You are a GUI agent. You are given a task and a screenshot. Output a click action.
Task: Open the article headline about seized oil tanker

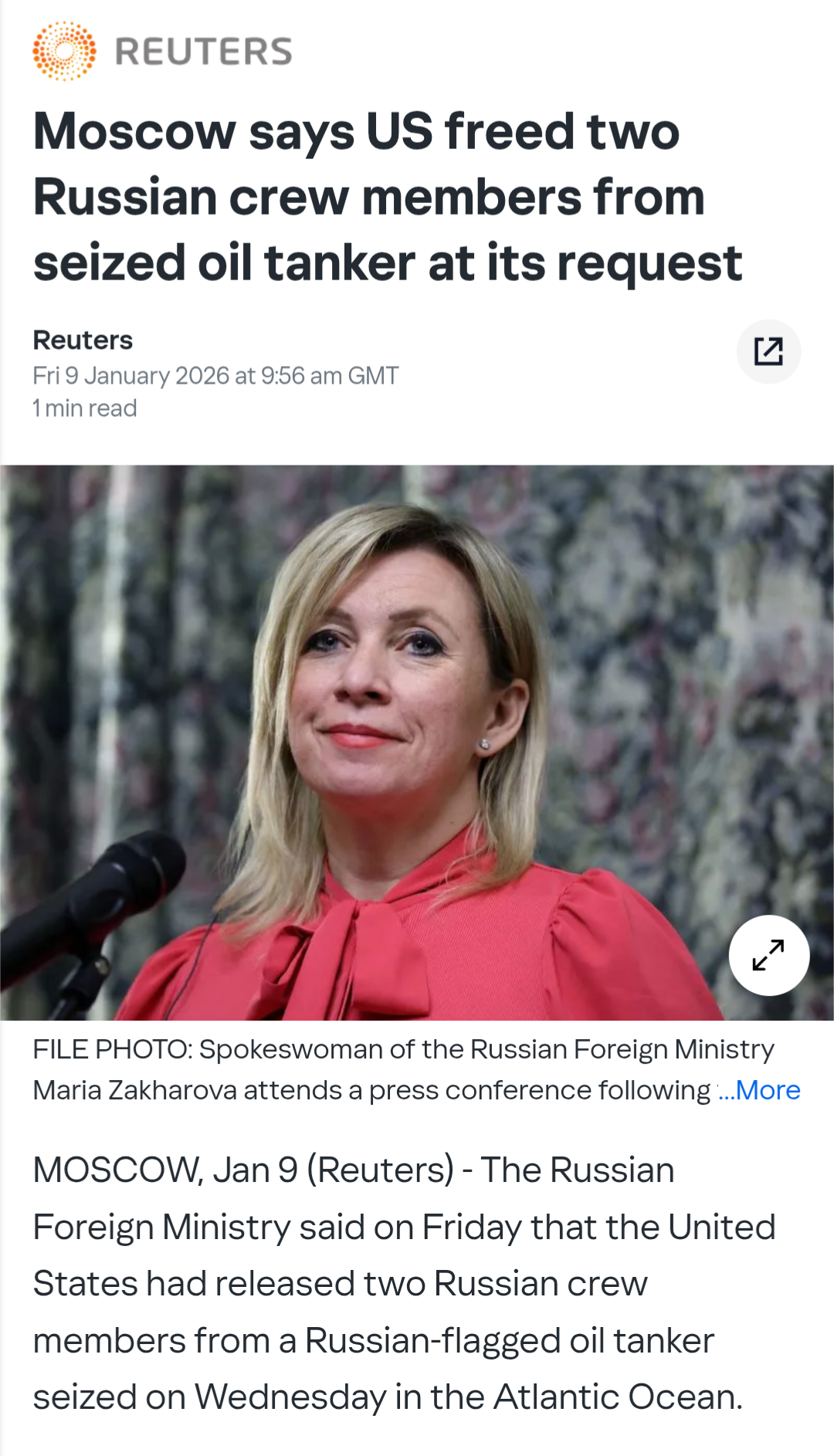tap(388, 197)
